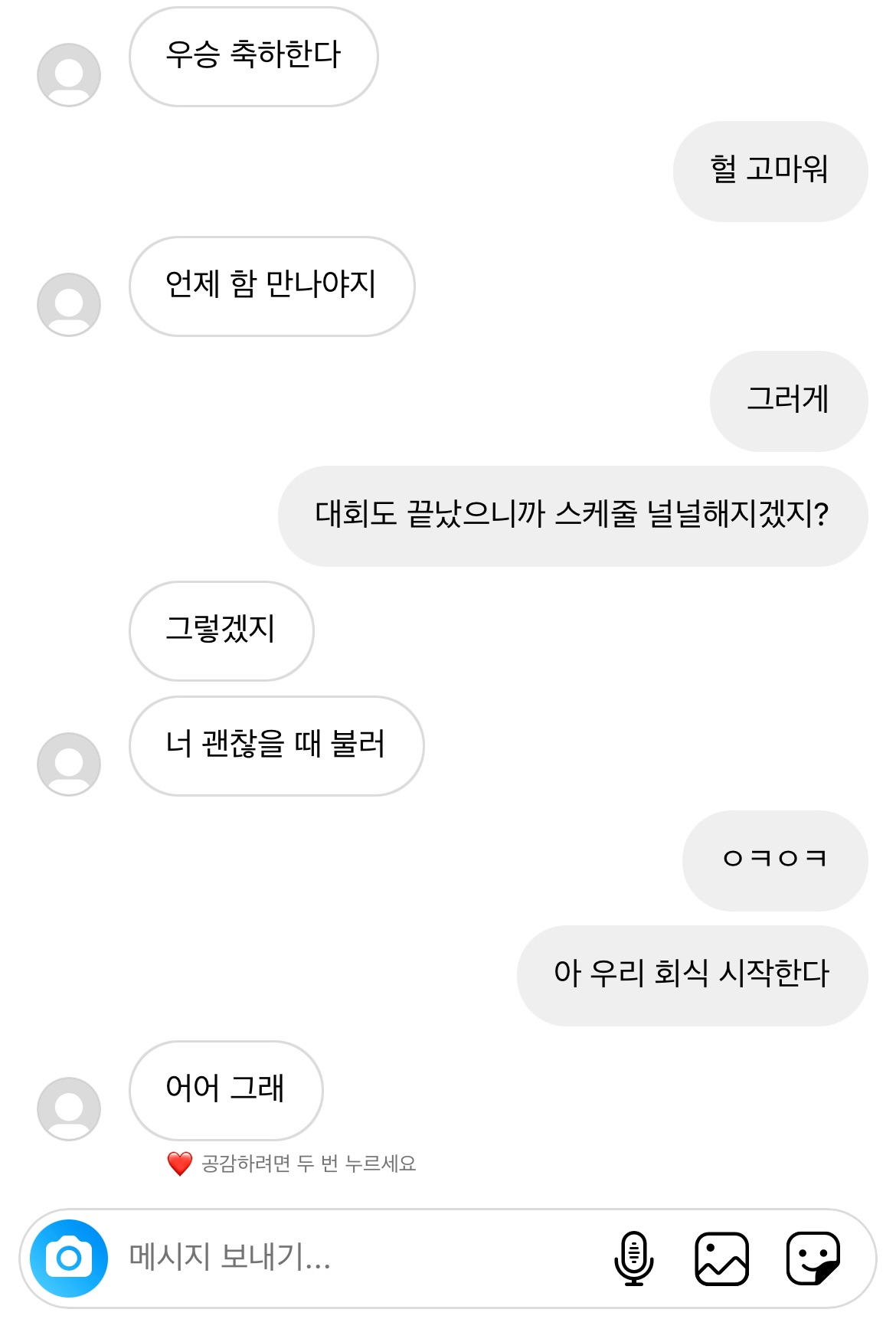
Task: Click the '언제 함 만나야지' message bubble
Action: coord(272,286)
